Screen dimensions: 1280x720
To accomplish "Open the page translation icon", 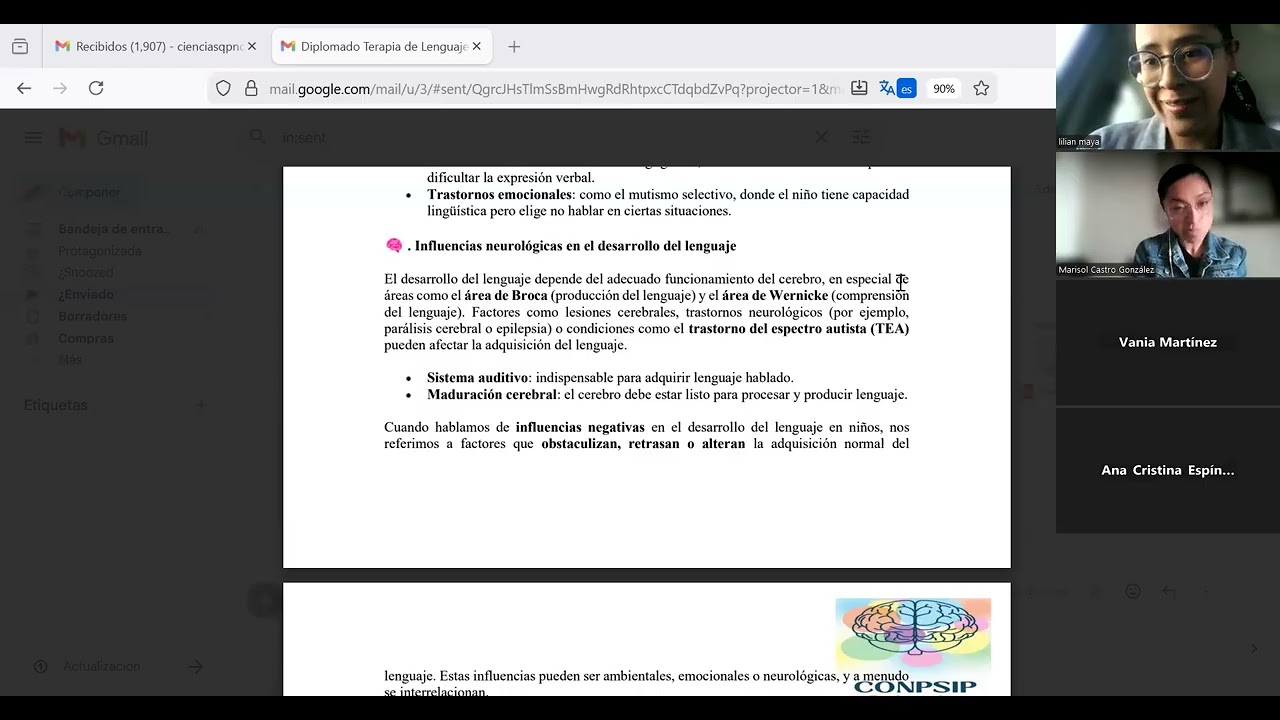I will [x=887, y=88].
